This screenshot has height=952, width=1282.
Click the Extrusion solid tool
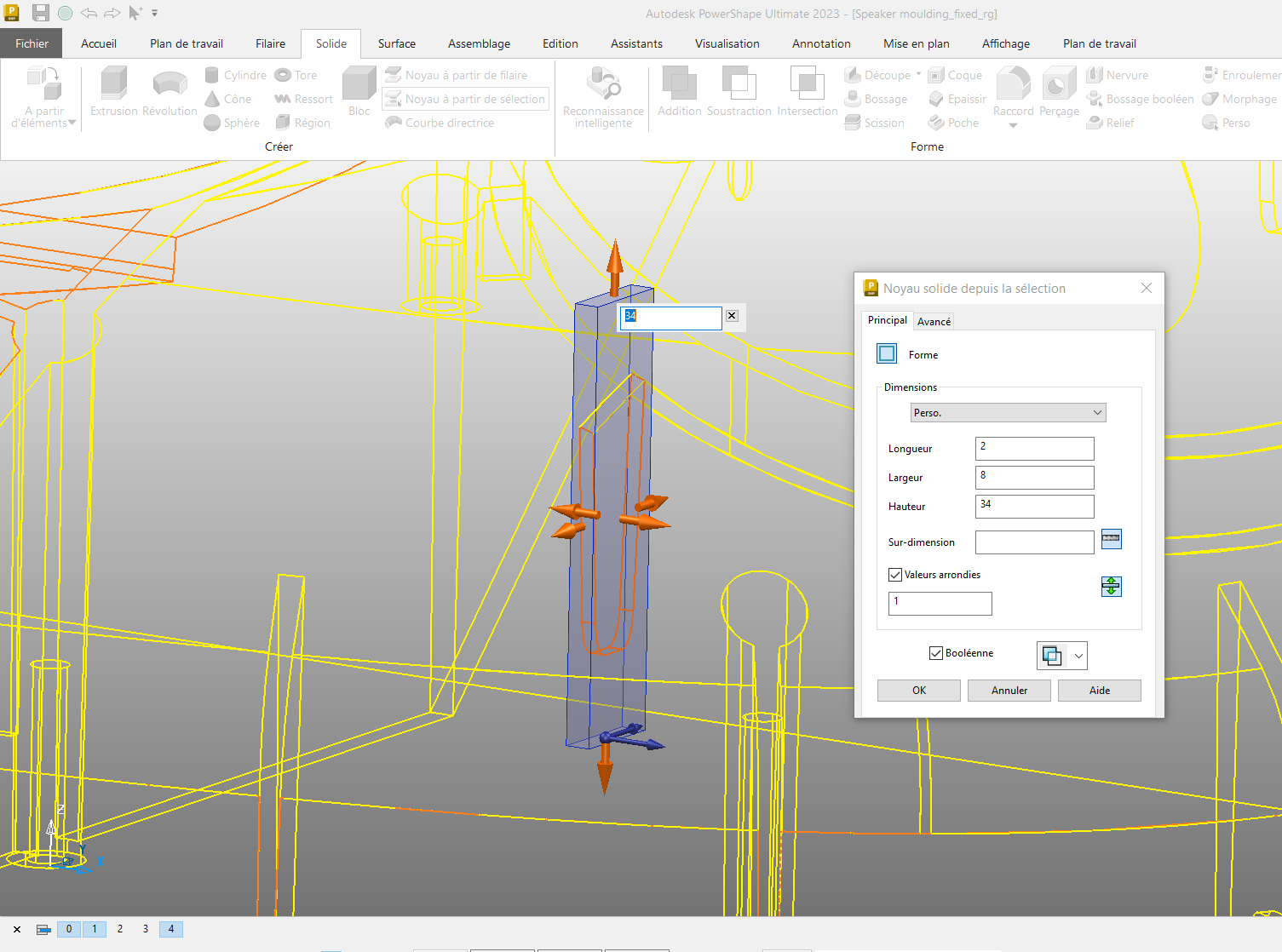point(113,93)
